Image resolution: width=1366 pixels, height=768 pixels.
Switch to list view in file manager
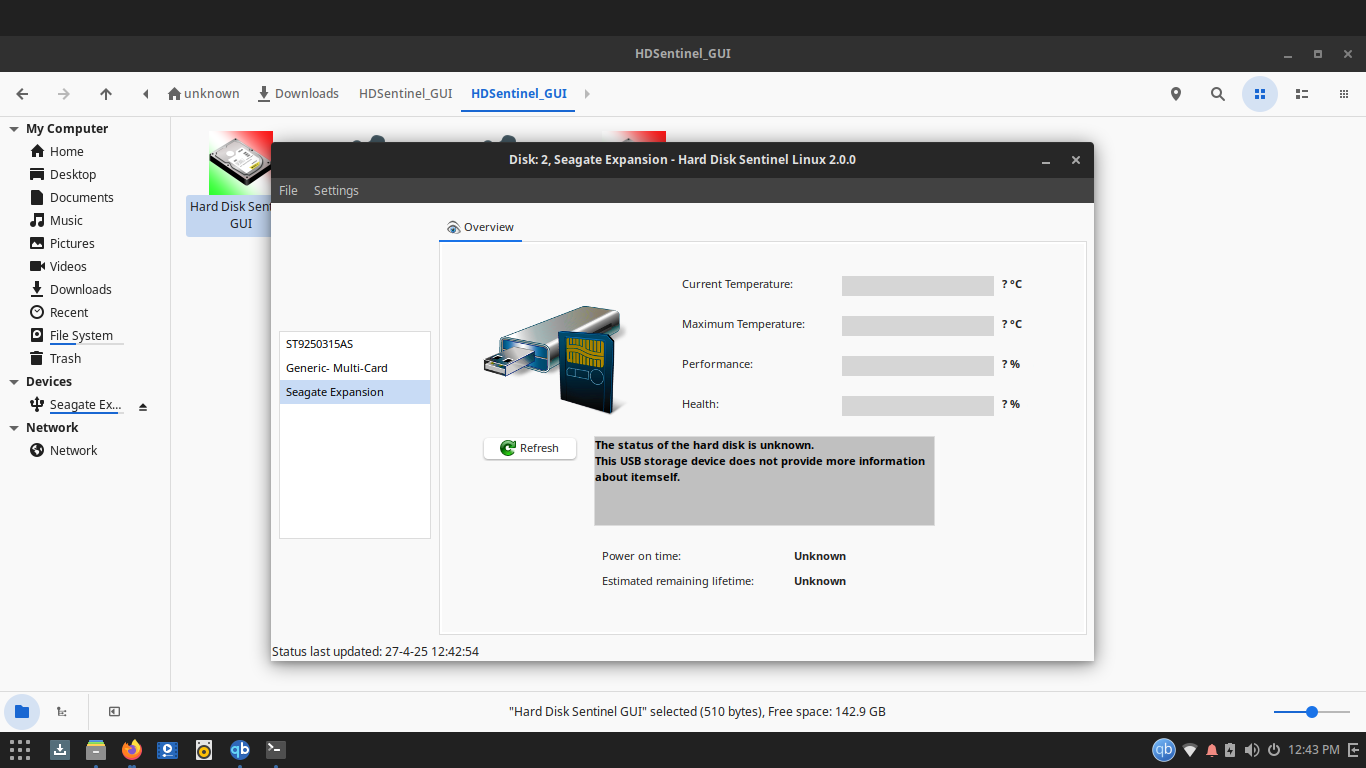pos(1301,94)
